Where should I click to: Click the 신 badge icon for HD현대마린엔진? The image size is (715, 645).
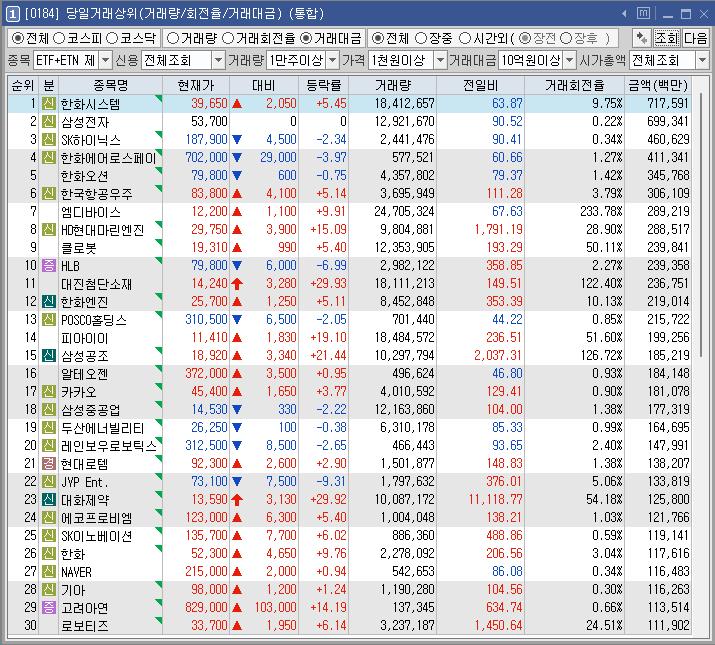tap(49, 229)
